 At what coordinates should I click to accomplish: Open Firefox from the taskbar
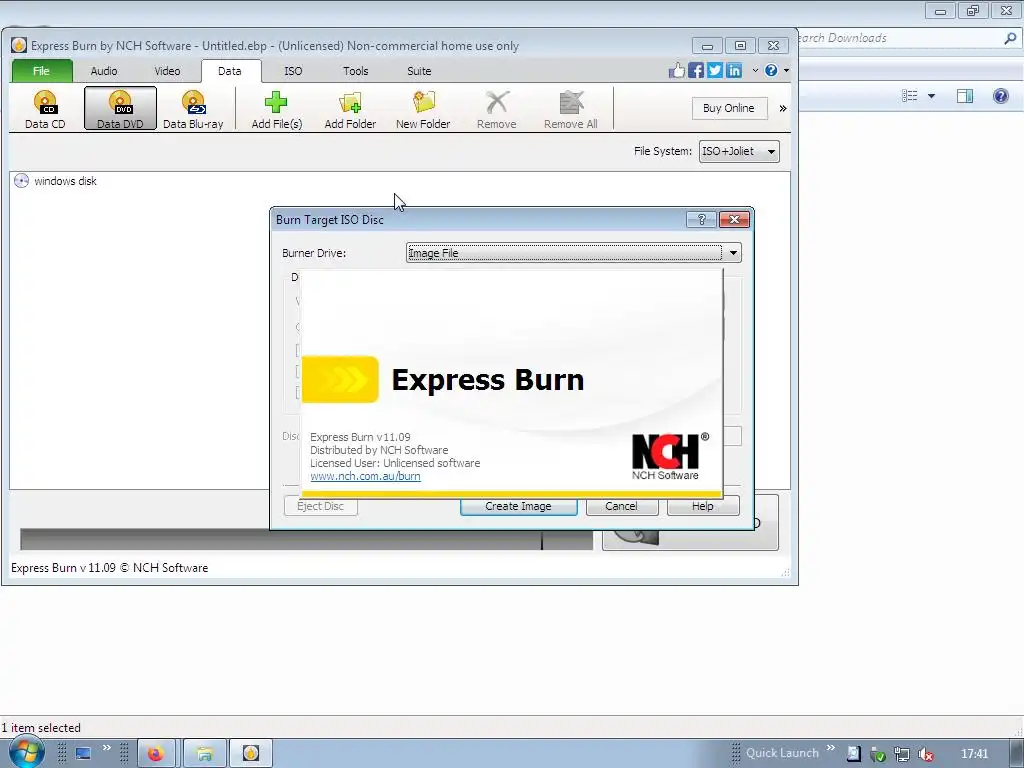(x=155, y=754)
